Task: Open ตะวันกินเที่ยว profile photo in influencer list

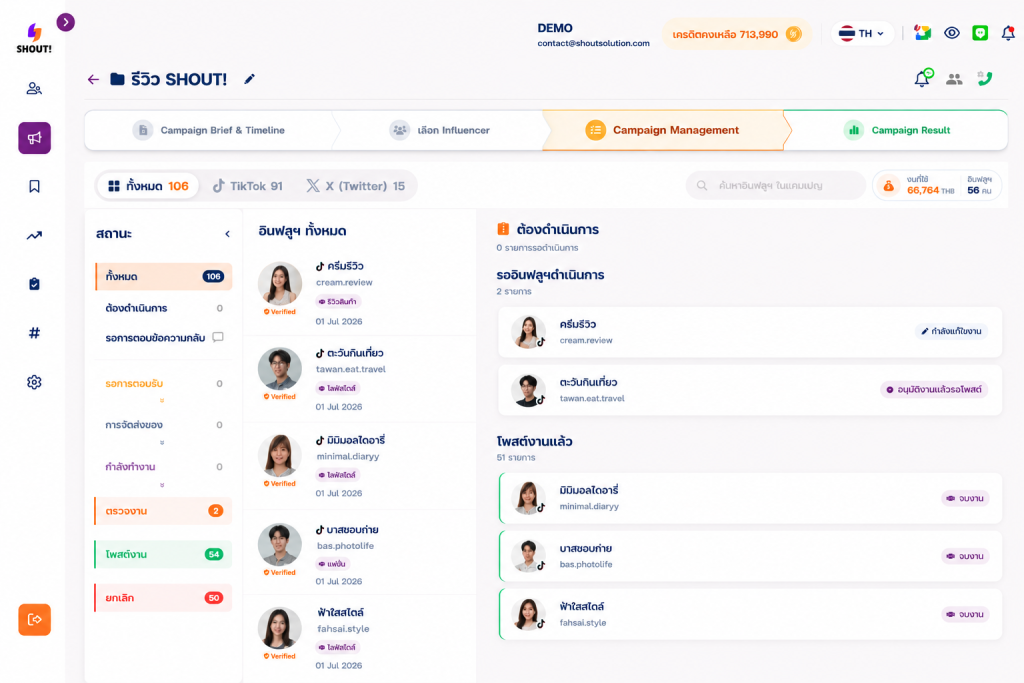Action: pos(280,369)
